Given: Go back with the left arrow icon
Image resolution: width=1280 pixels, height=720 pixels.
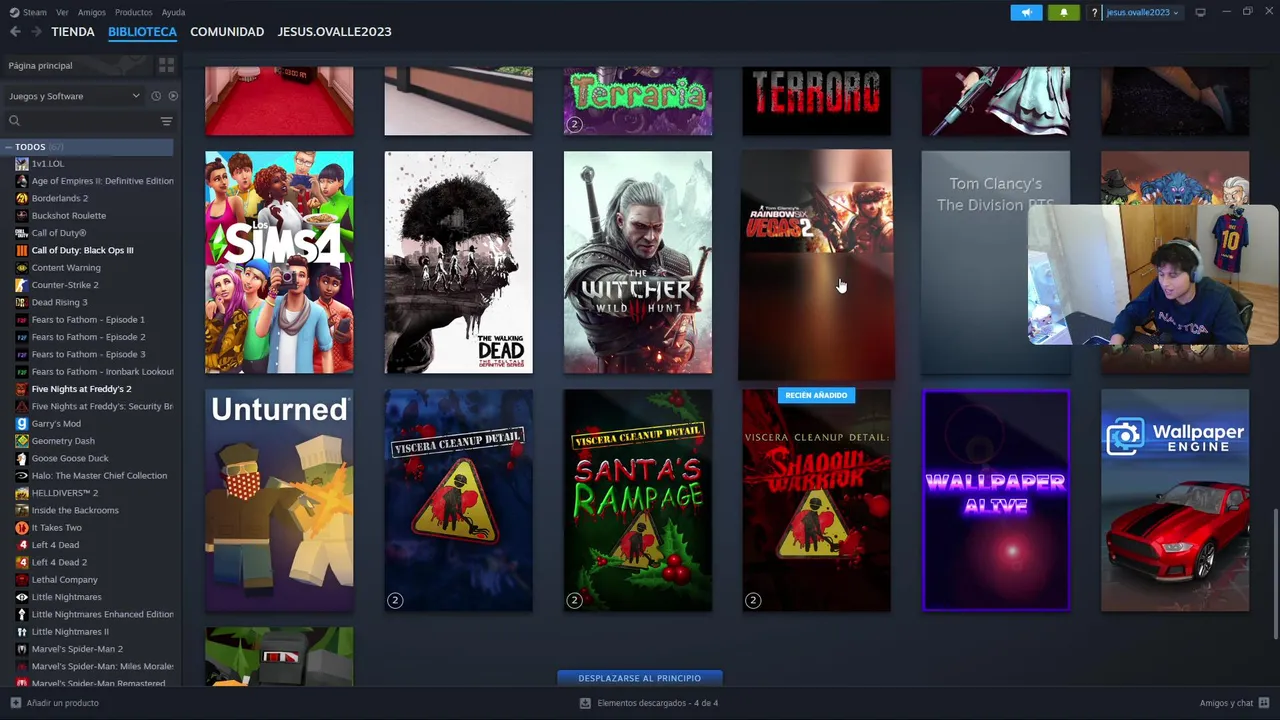Looking at the screenshot, I should click(15, 32).
